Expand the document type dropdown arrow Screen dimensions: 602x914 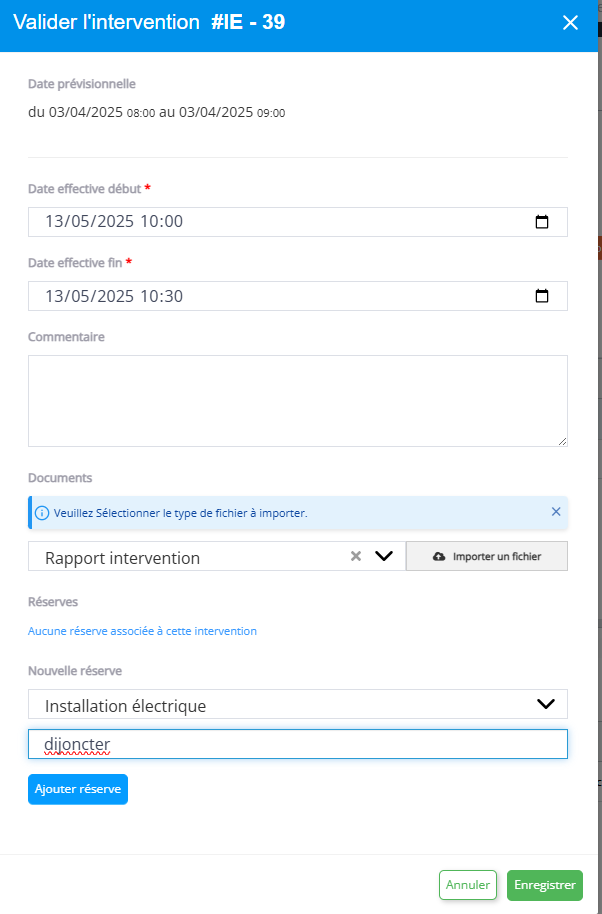[x=383, y=556]
